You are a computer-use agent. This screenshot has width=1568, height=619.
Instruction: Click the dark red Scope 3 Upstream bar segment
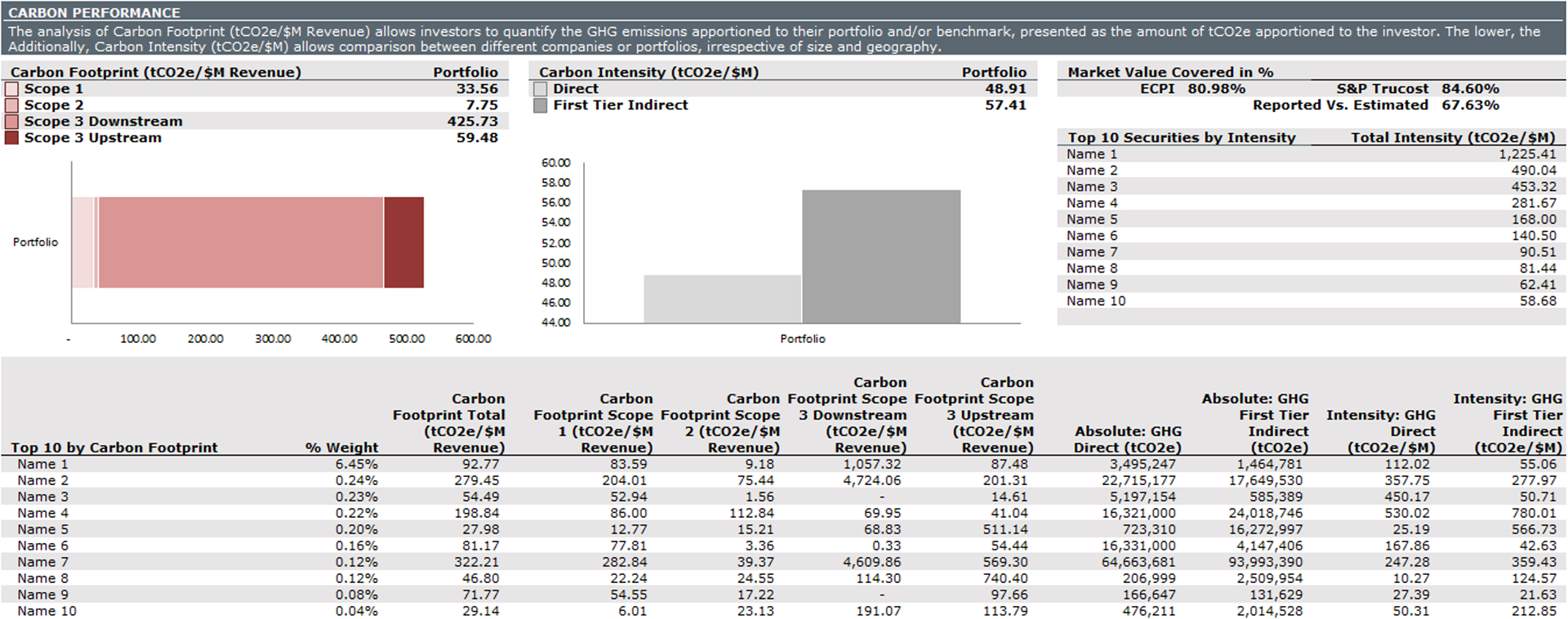click(x=403, y=243)
